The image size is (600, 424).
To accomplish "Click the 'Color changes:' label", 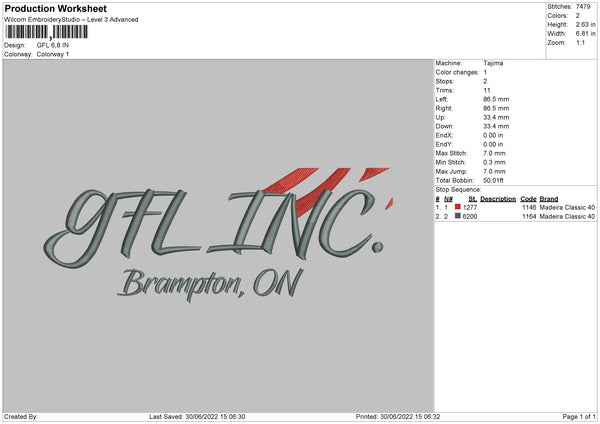I will (457, 72).
